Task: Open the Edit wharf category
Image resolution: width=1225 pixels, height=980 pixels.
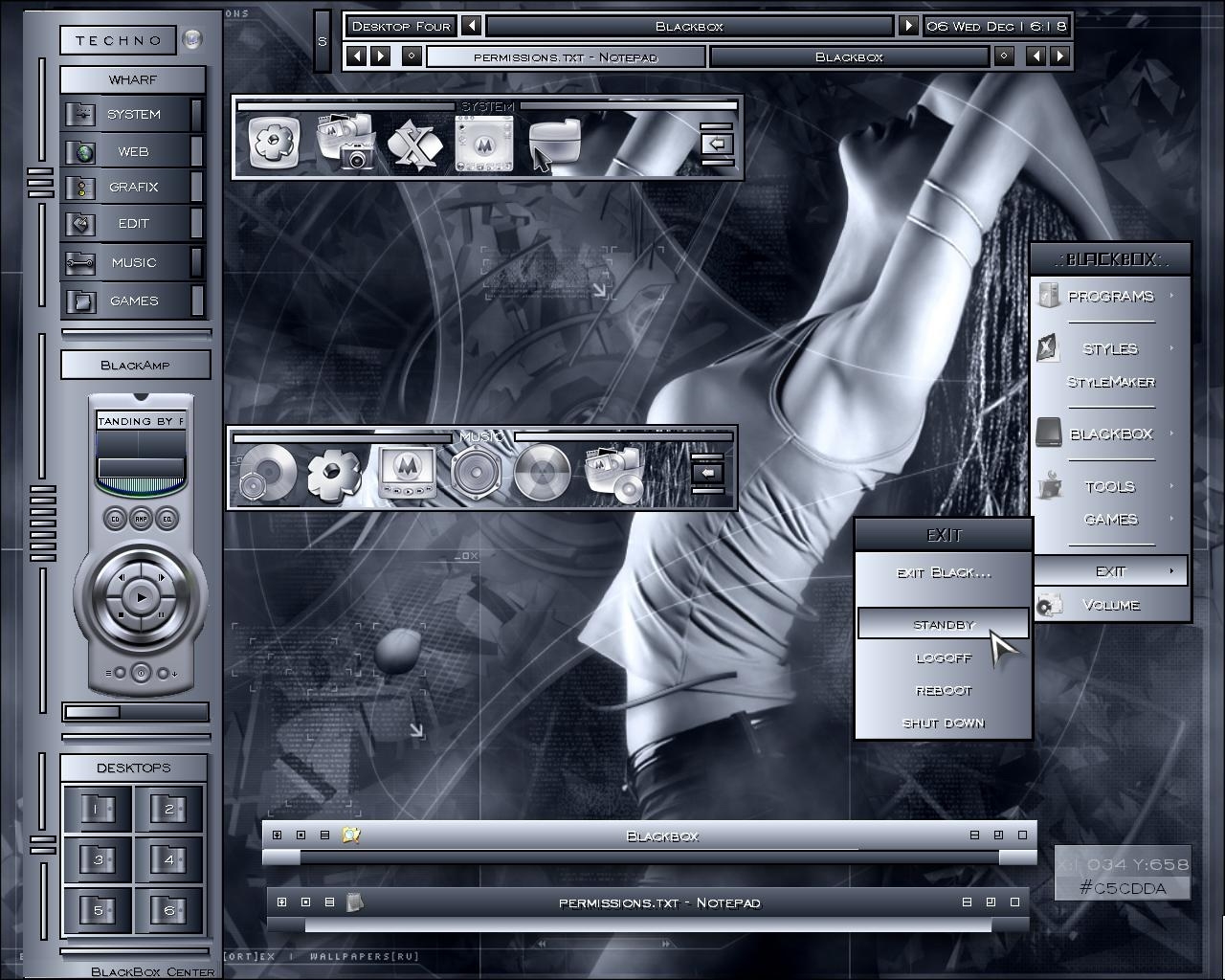Action: point(132,223)
